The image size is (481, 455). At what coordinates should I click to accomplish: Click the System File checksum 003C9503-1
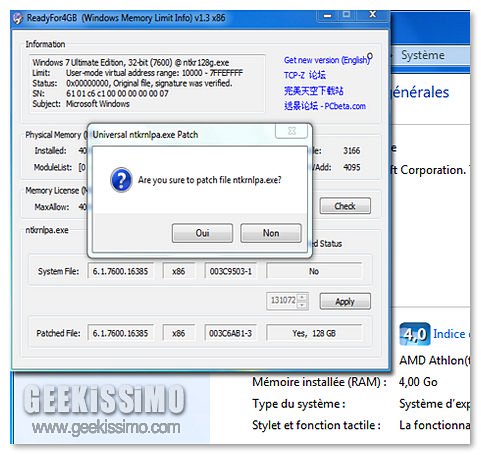(230, 271)
